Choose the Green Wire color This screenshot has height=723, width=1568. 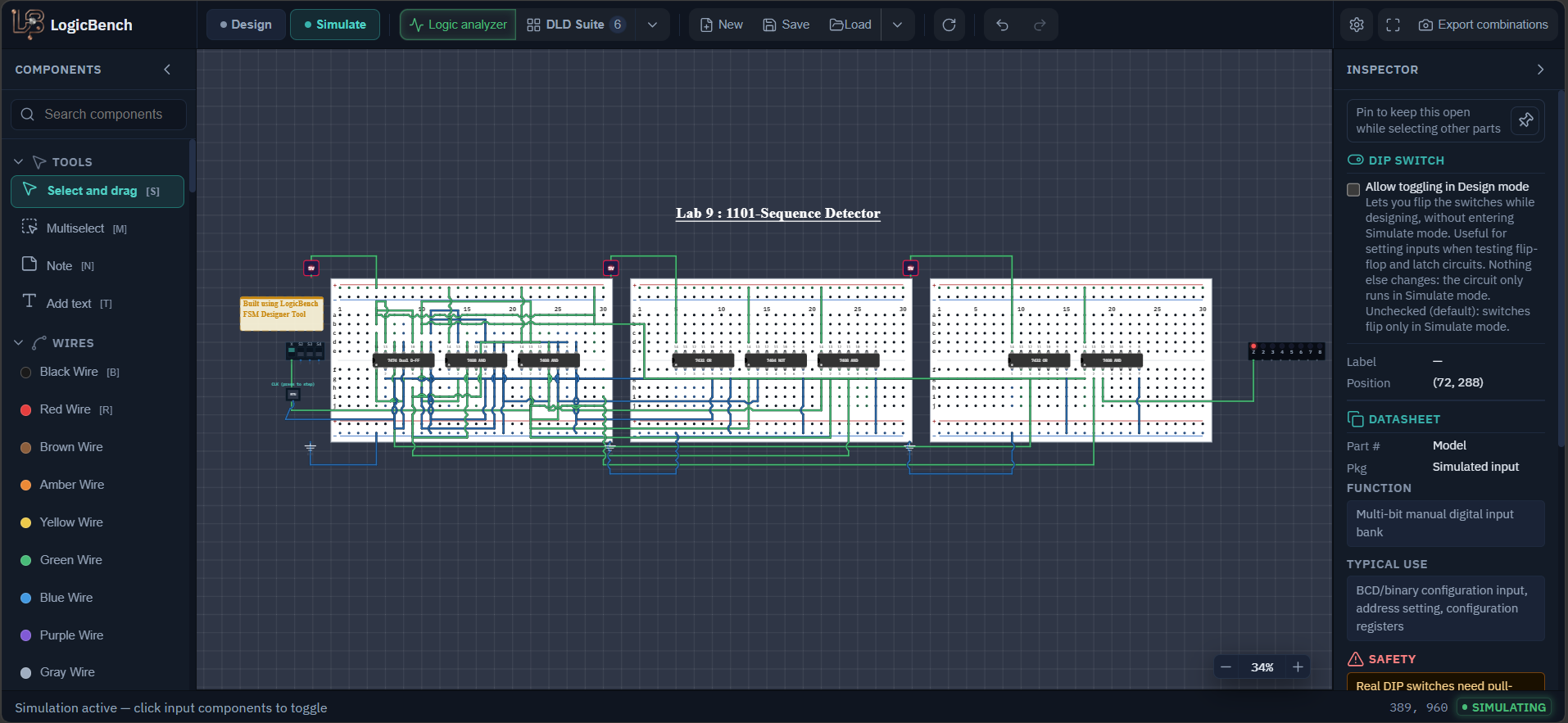click(97, 560)
